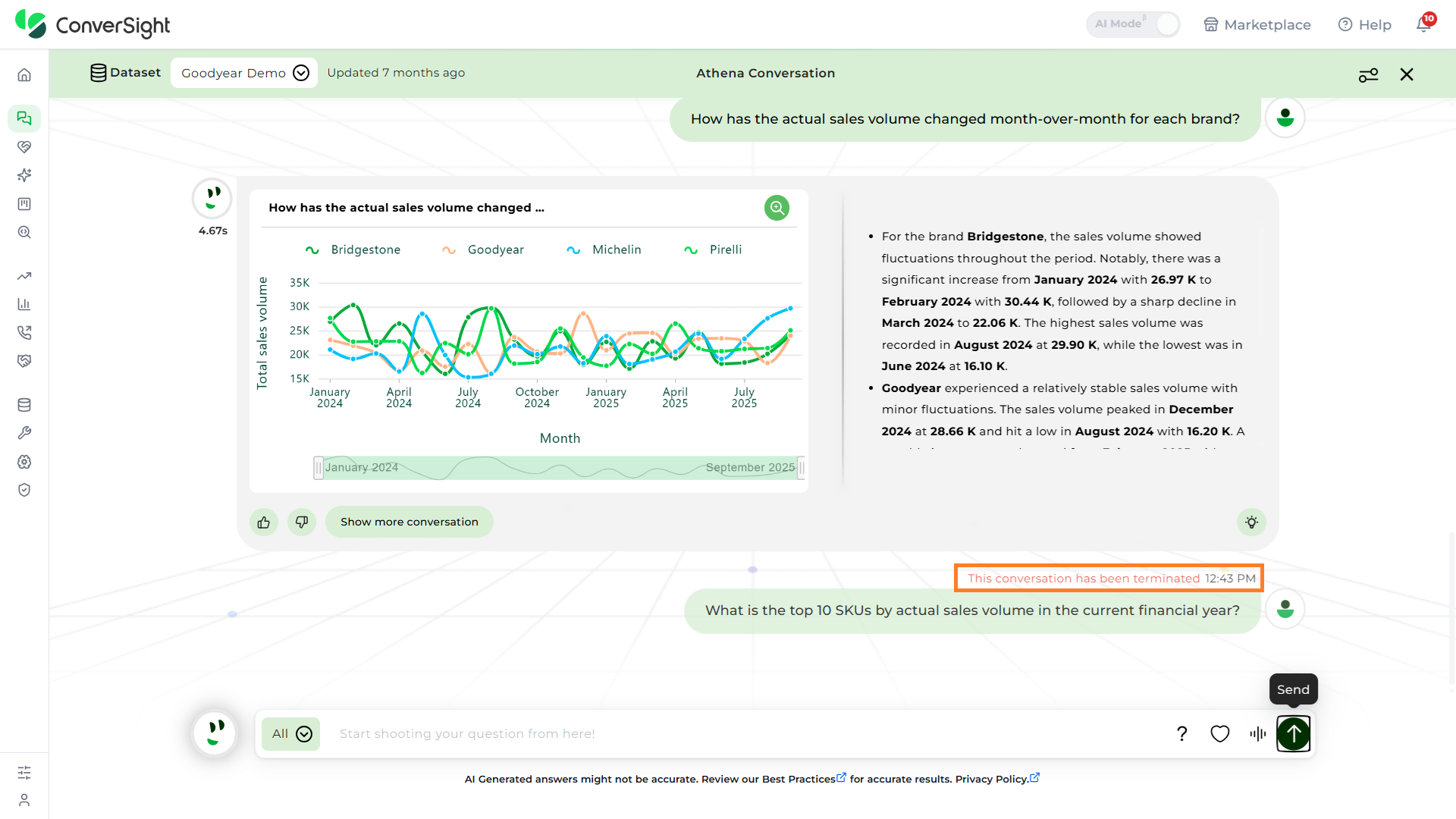
Task: Toggle the Goodyear series in the chart legend
Action: (483, 249)
